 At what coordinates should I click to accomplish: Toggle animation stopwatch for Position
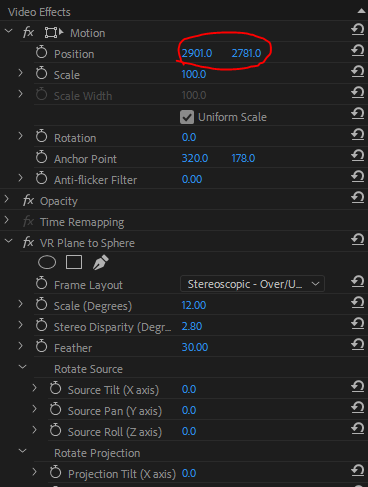(42, 52)
